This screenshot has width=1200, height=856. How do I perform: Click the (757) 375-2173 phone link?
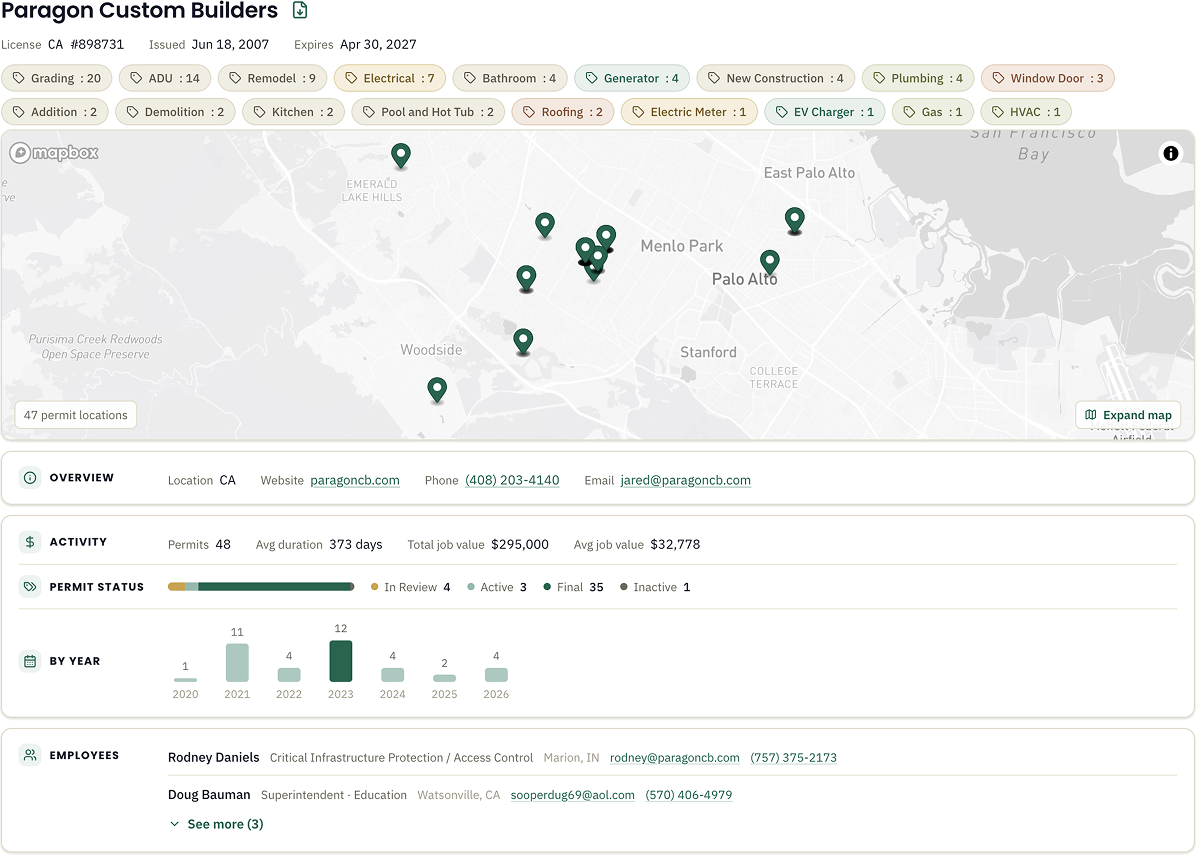click(794, 758)
